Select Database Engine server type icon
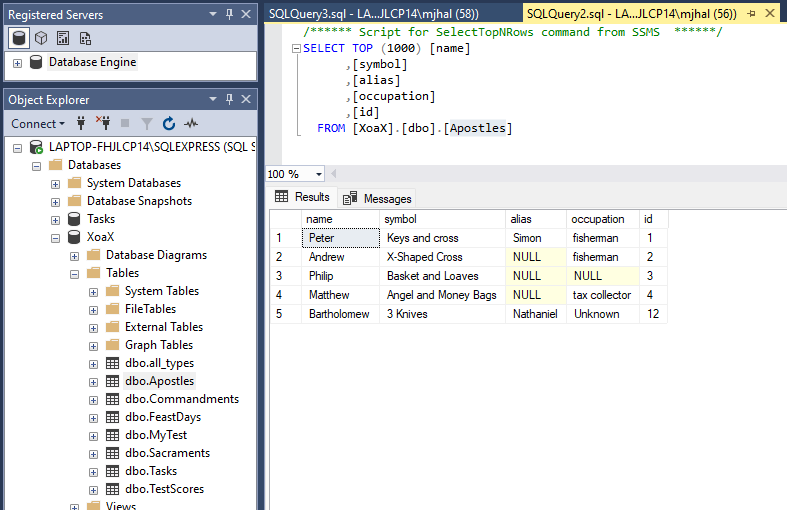The height and width of the screenshot is (510, 787). (x=19, y=38)
